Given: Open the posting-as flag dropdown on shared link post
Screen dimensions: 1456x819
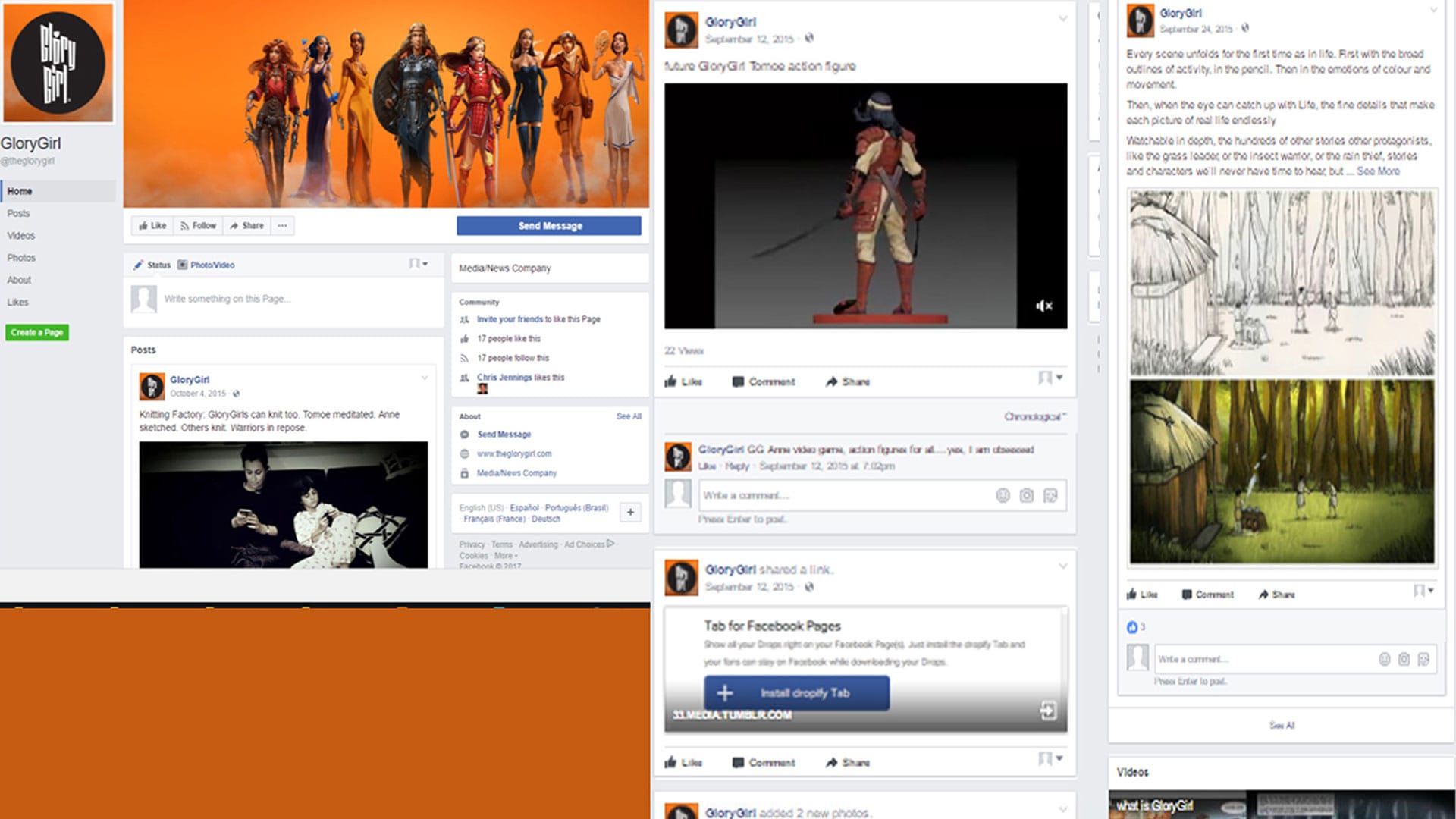Looking at the screenshot, I should pyautogui.click(x=1050, y=758).
